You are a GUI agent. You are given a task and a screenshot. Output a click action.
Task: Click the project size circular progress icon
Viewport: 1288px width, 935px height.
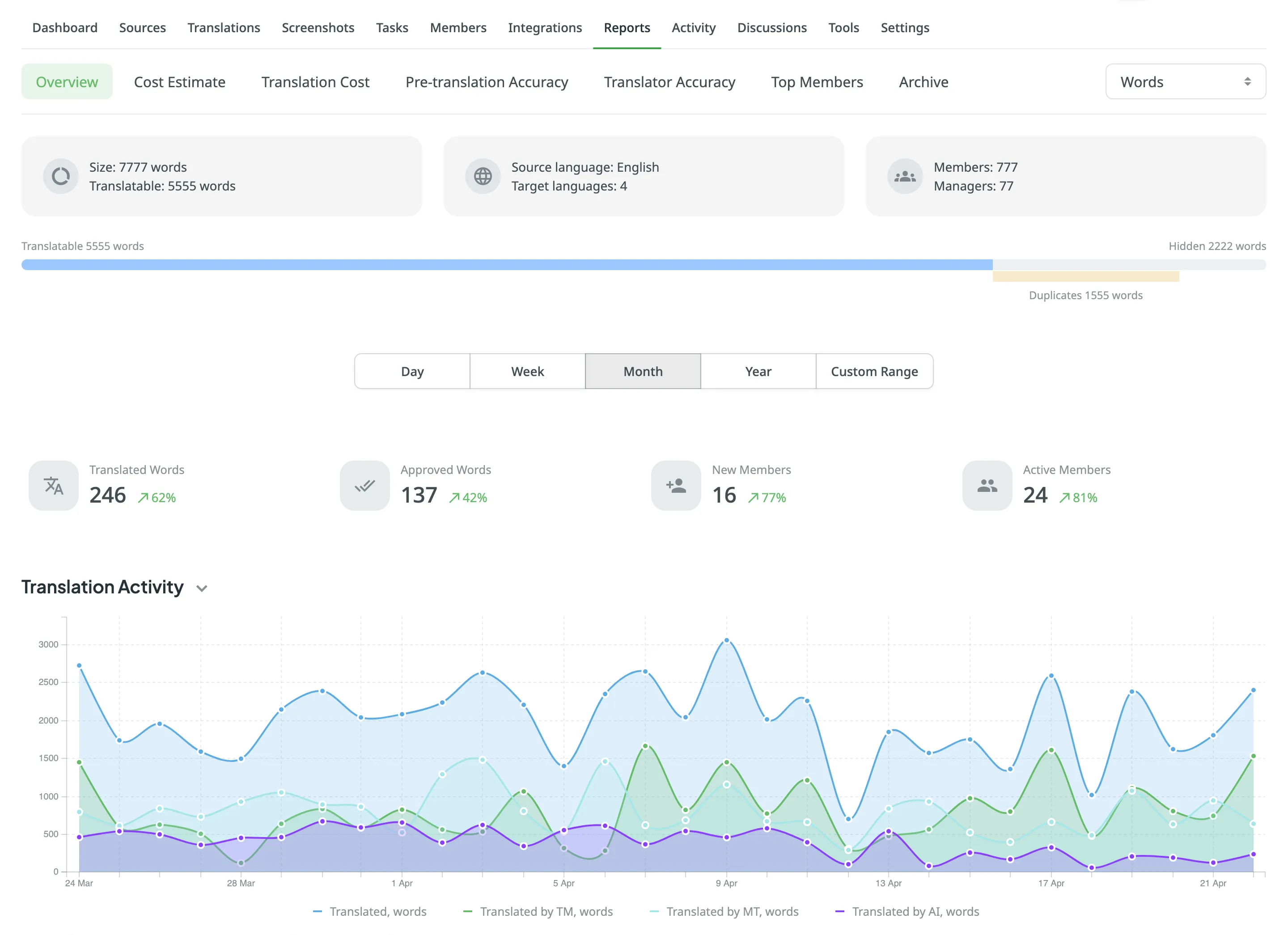61,176
